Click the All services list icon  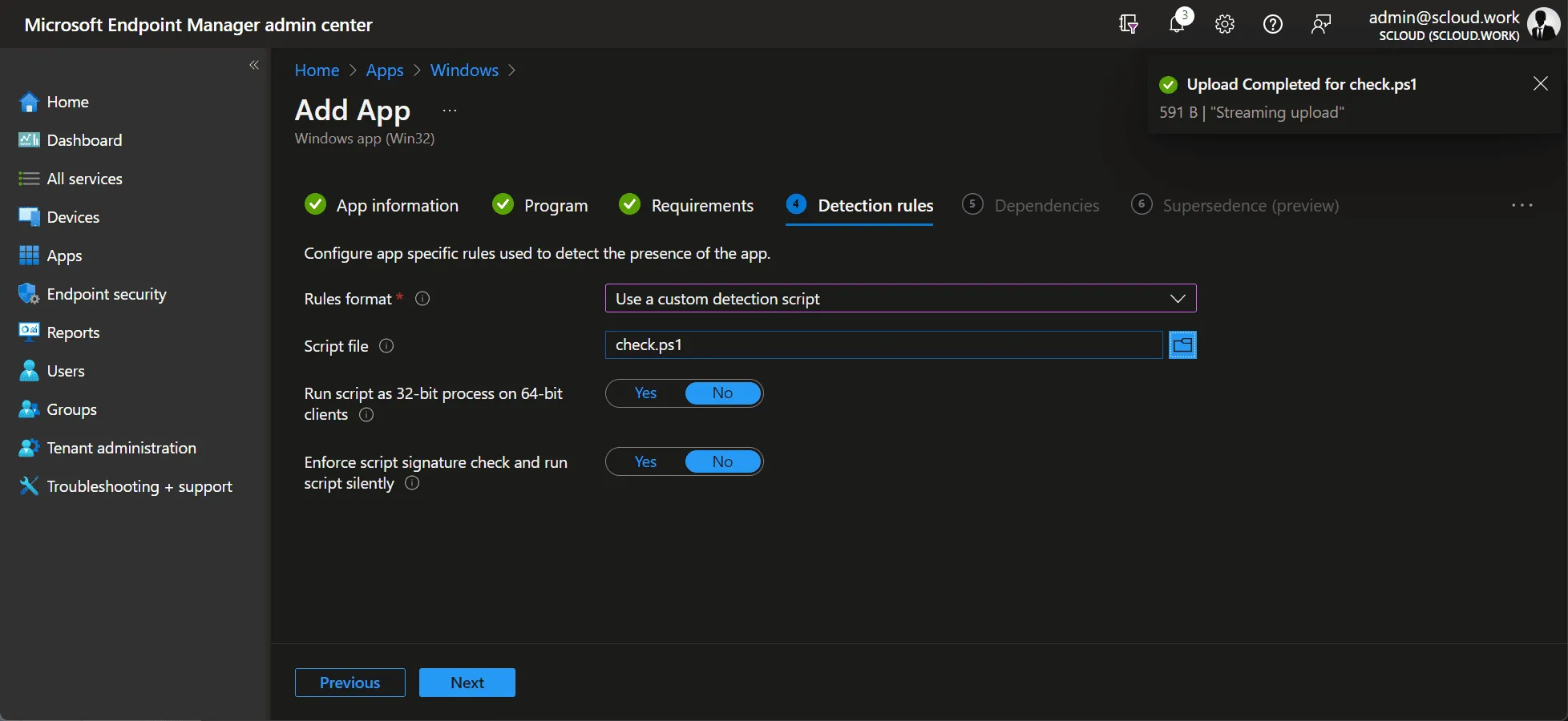(x=29, y=179)
